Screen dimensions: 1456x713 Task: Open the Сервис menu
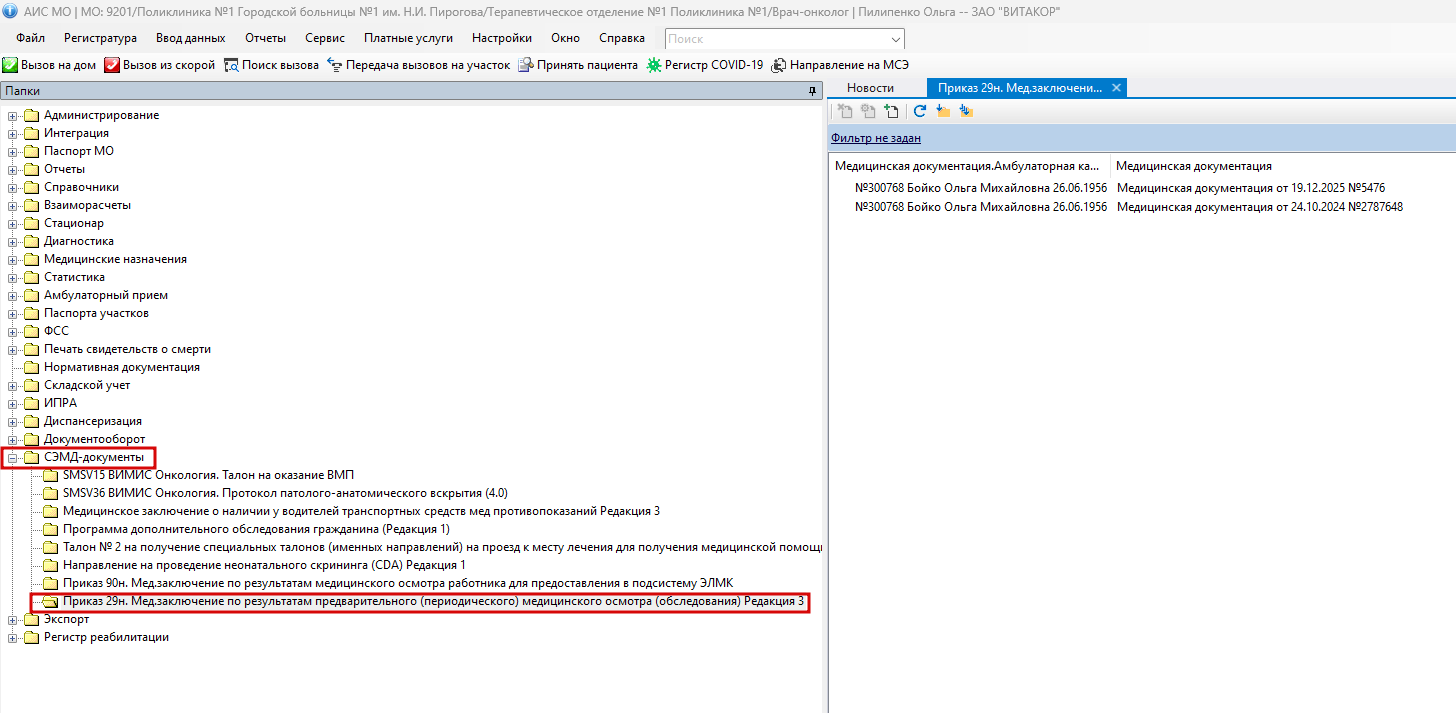325,38
